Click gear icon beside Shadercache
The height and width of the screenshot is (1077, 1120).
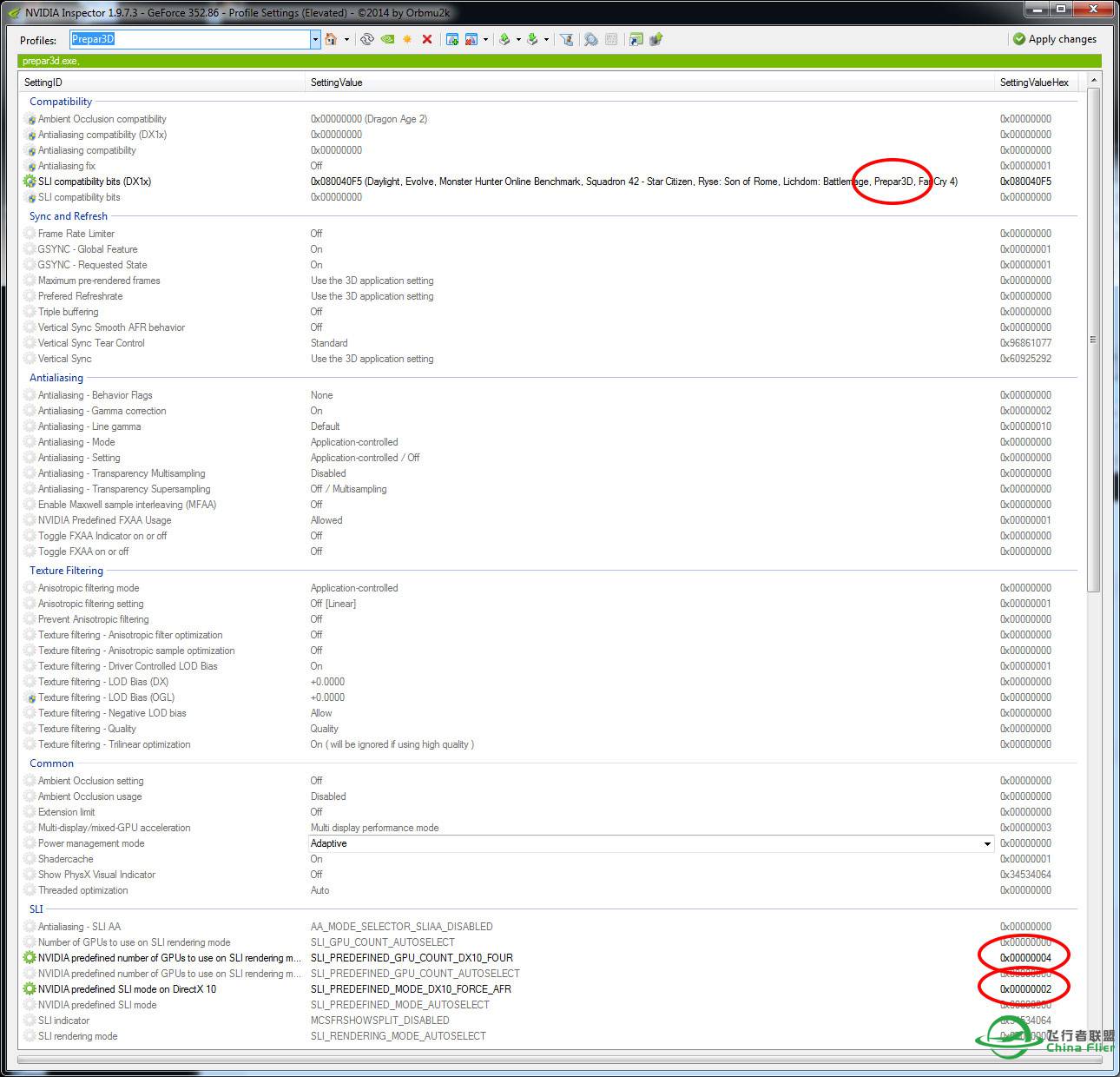(x=30, y=859)
